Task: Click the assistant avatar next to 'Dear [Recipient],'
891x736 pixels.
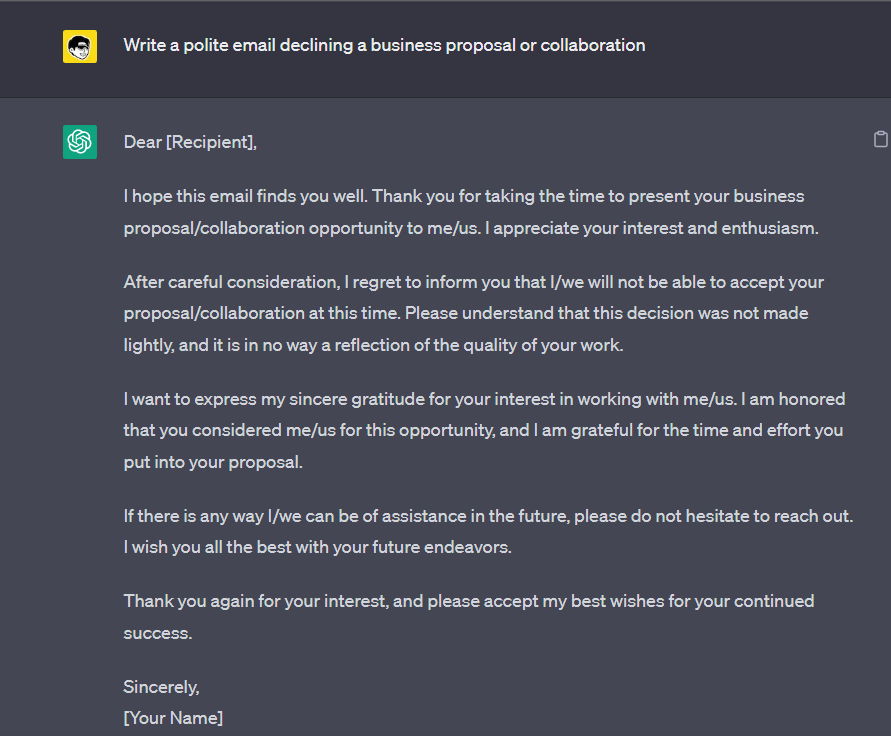Action: pyautogui.click(x=80, y=142)
